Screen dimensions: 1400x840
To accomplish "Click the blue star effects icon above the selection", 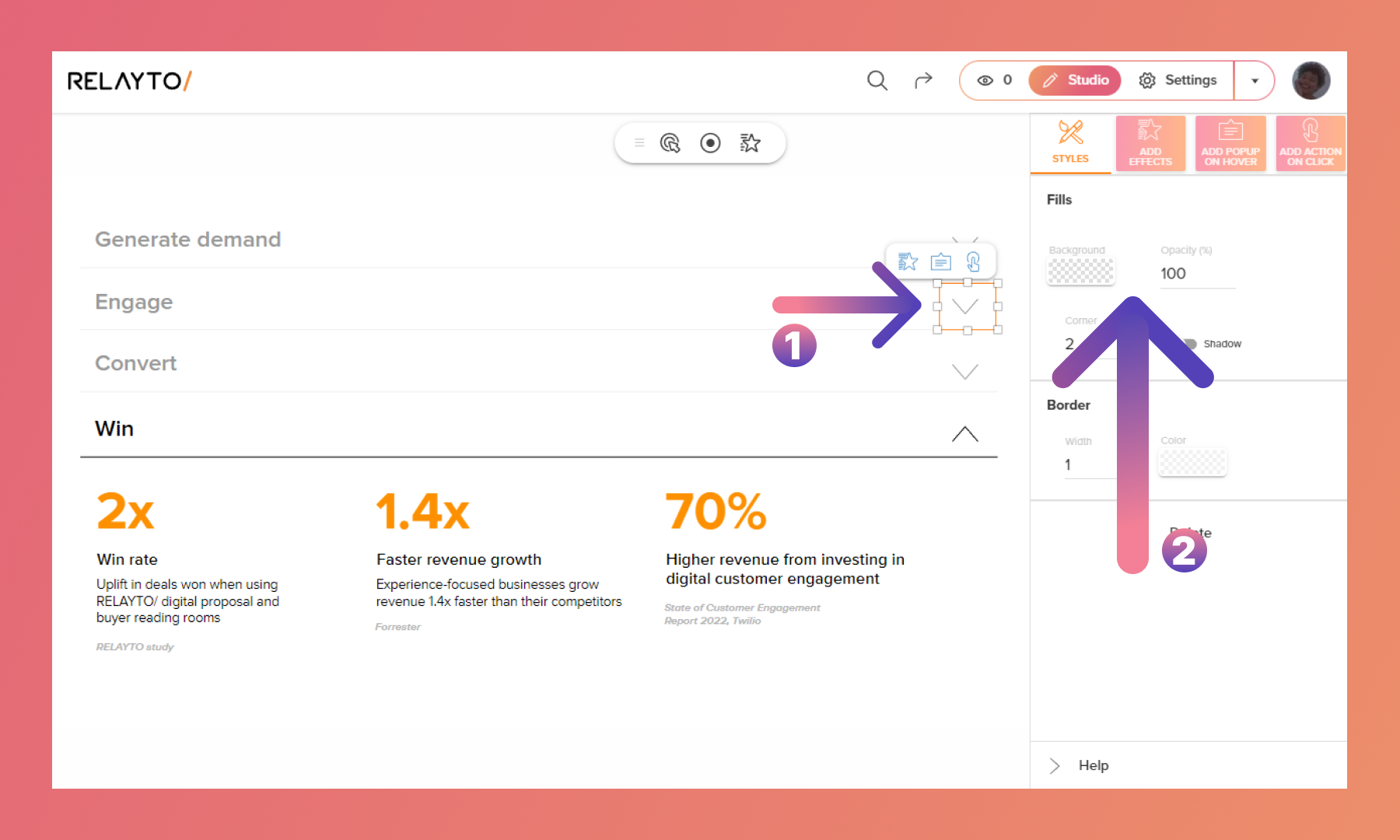I will 908,261.
